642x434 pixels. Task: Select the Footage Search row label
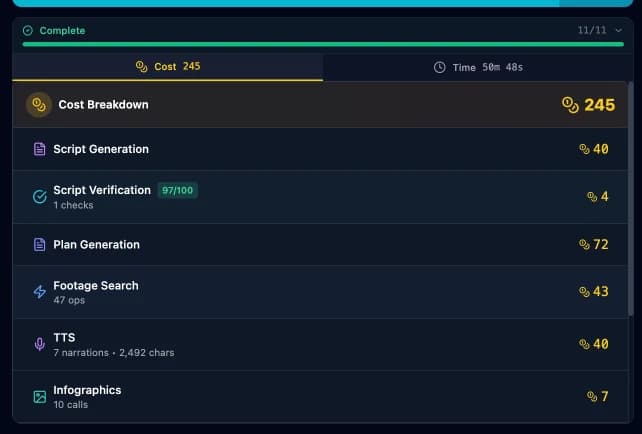(96, 285)
